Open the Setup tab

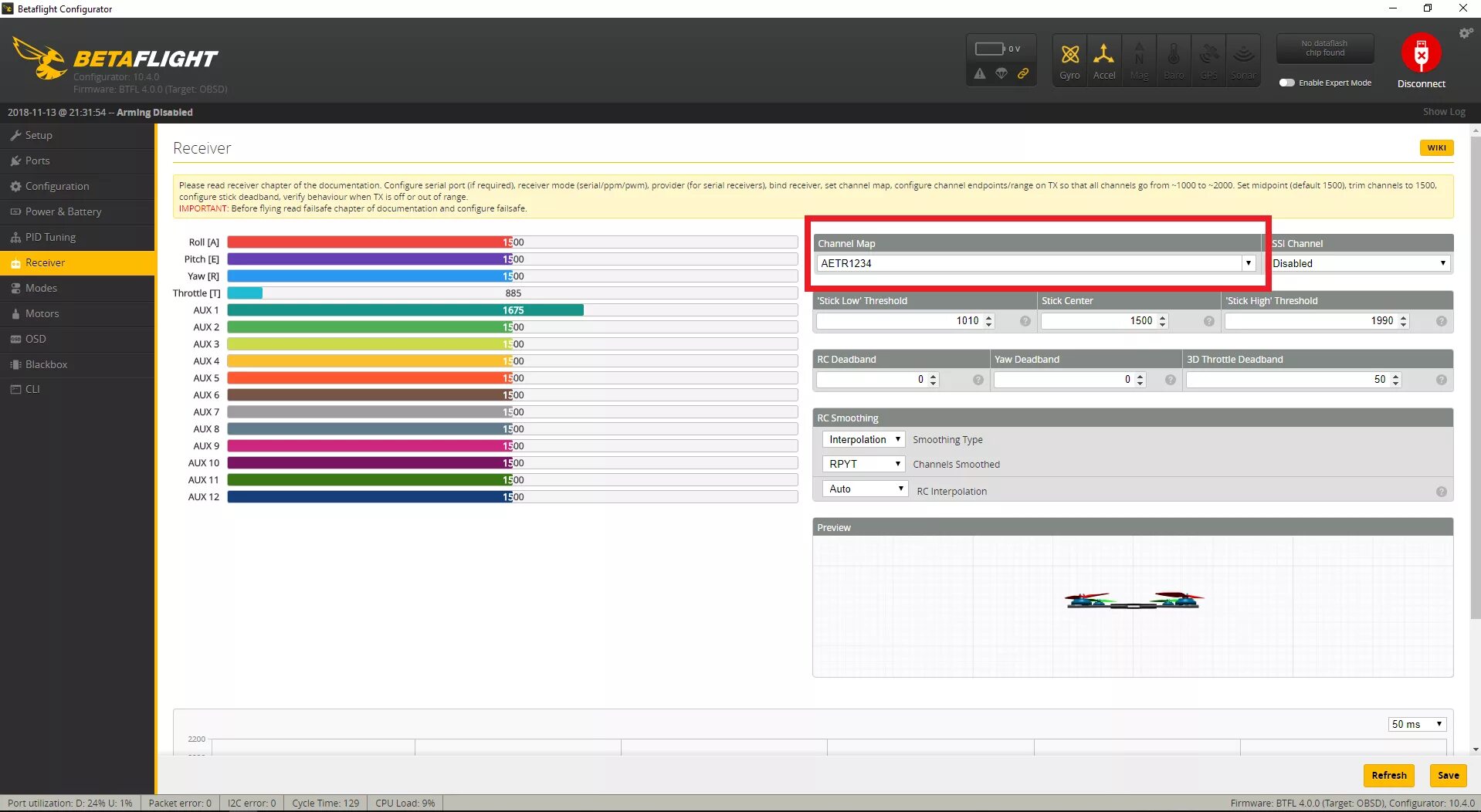click(77, 135)
